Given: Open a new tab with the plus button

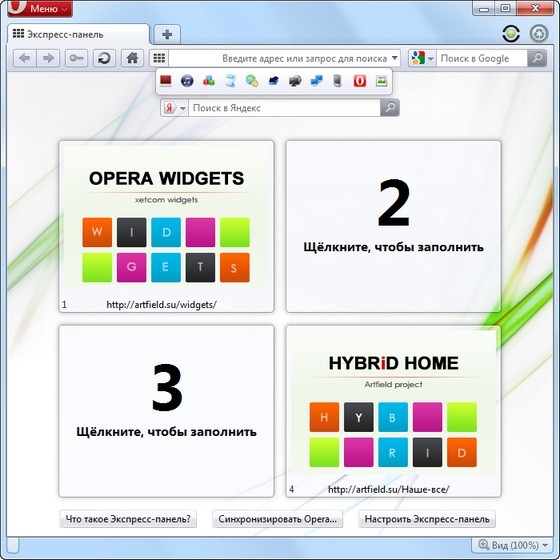Looking at the screenshot, I should pyautogui.click(x=167, y=34).
